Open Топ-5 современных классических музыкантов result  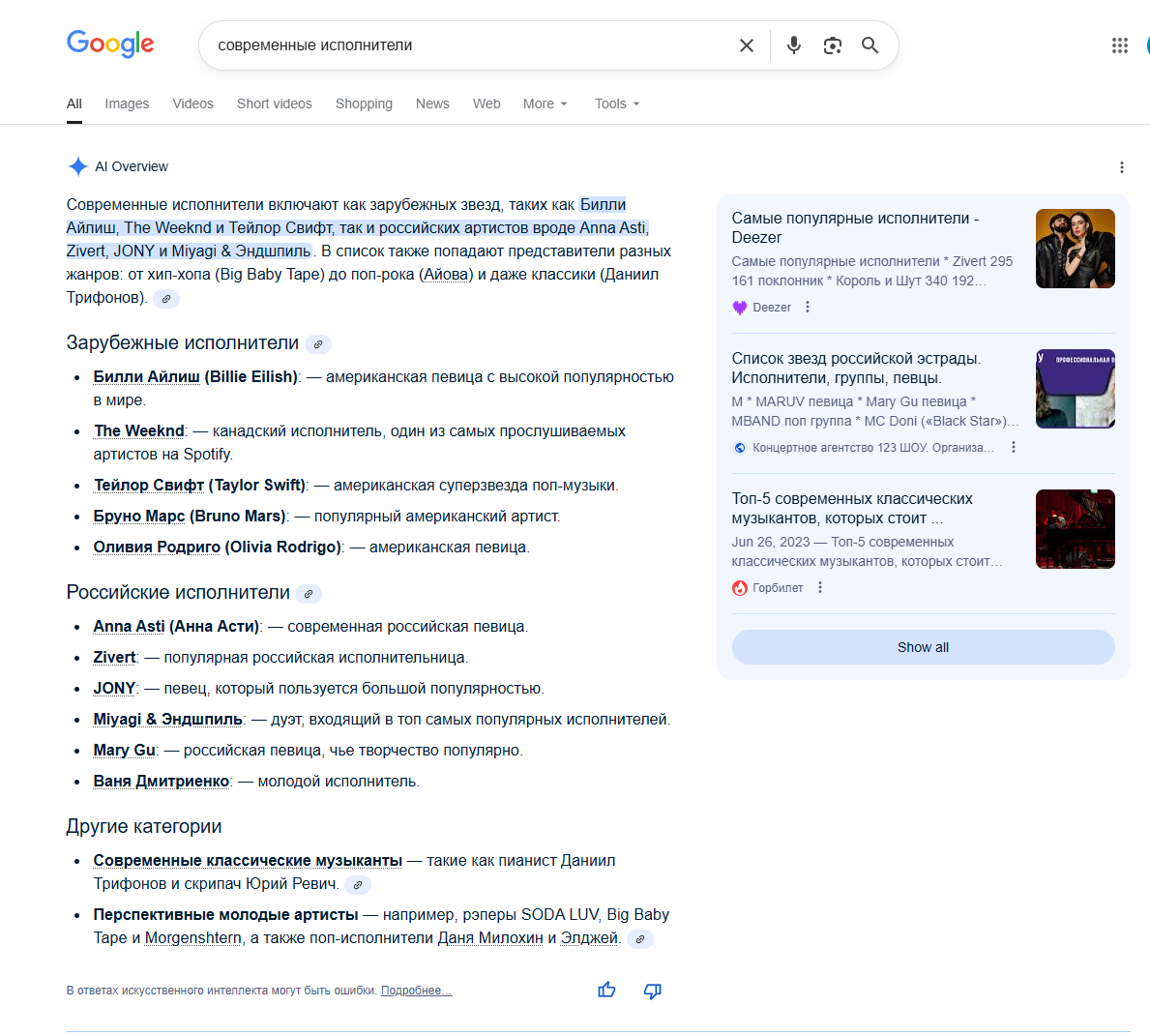click(x=852, y=508)
